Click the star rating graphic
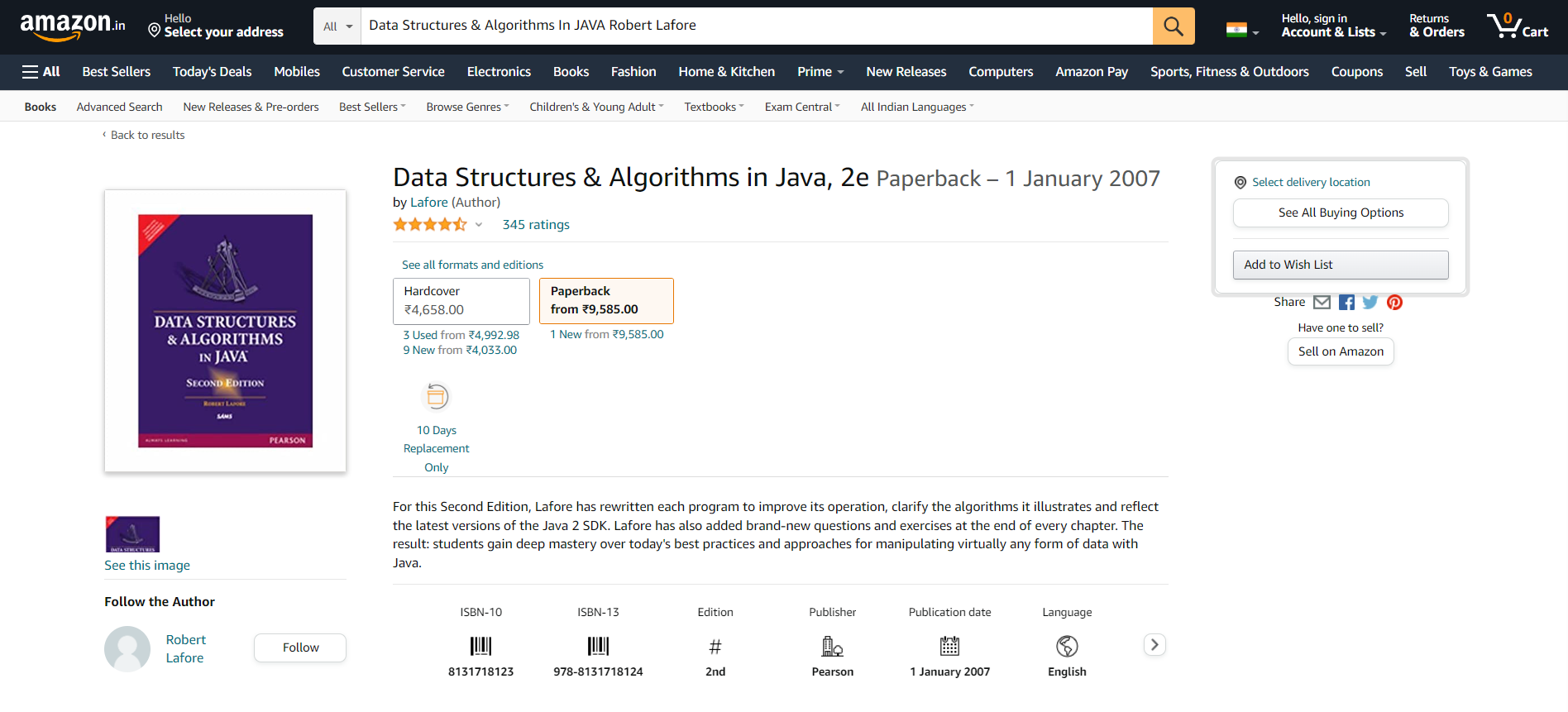1568x712 pixels. tap(430, 224)
